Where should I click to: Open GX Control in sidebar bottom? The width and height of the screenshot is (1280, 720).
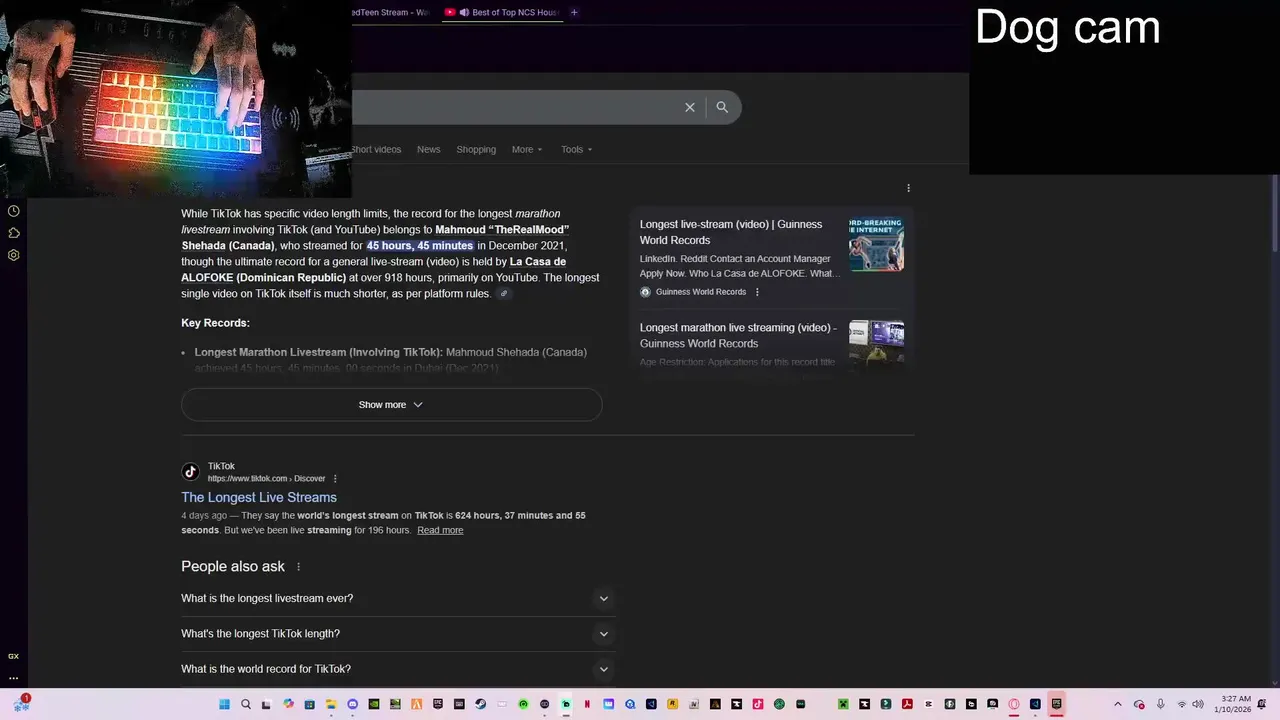14,656
